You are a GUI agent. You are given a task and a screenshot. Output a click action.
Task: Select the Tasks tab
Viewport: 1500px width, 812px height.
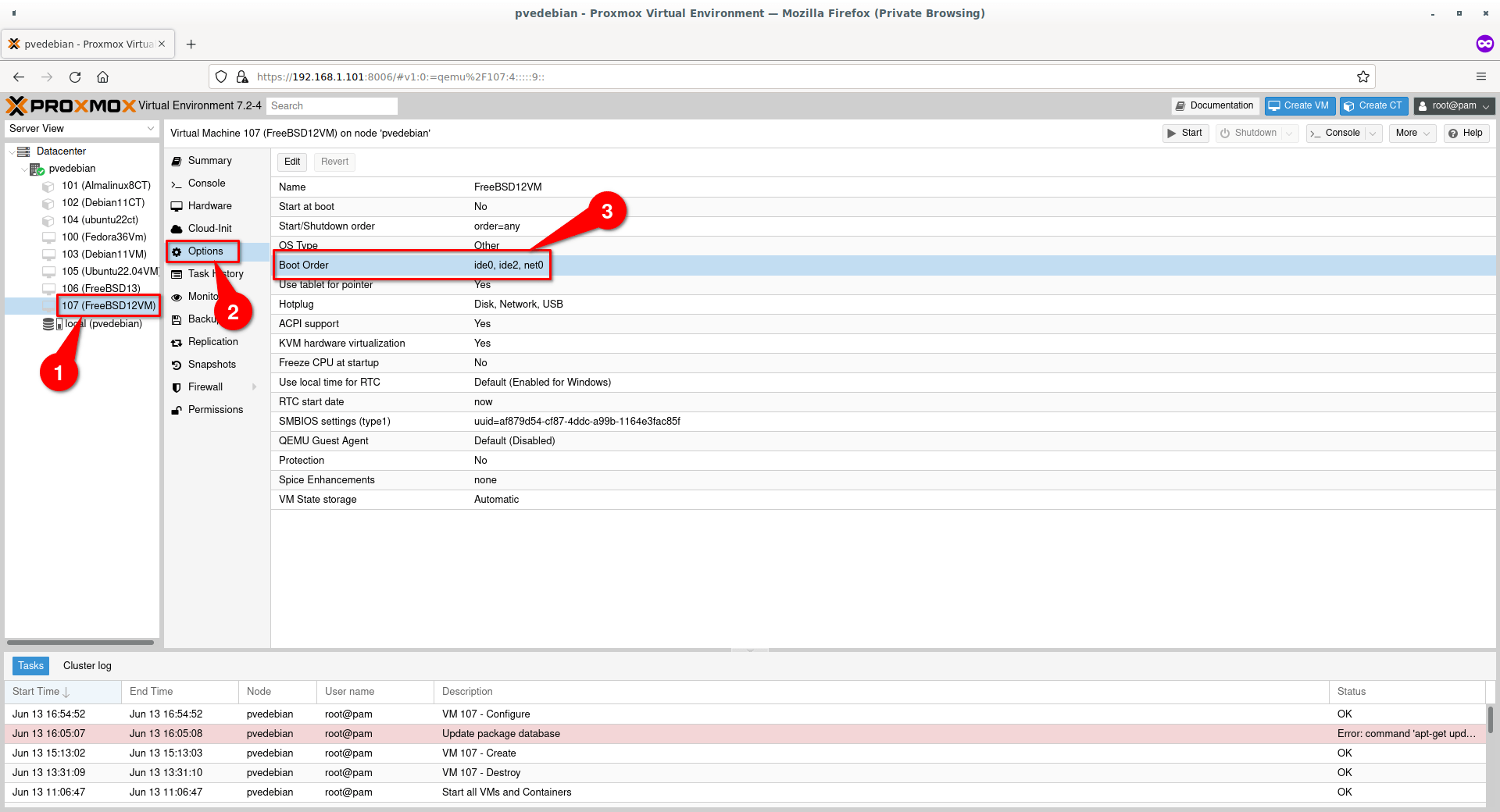[x=30, y=666]
